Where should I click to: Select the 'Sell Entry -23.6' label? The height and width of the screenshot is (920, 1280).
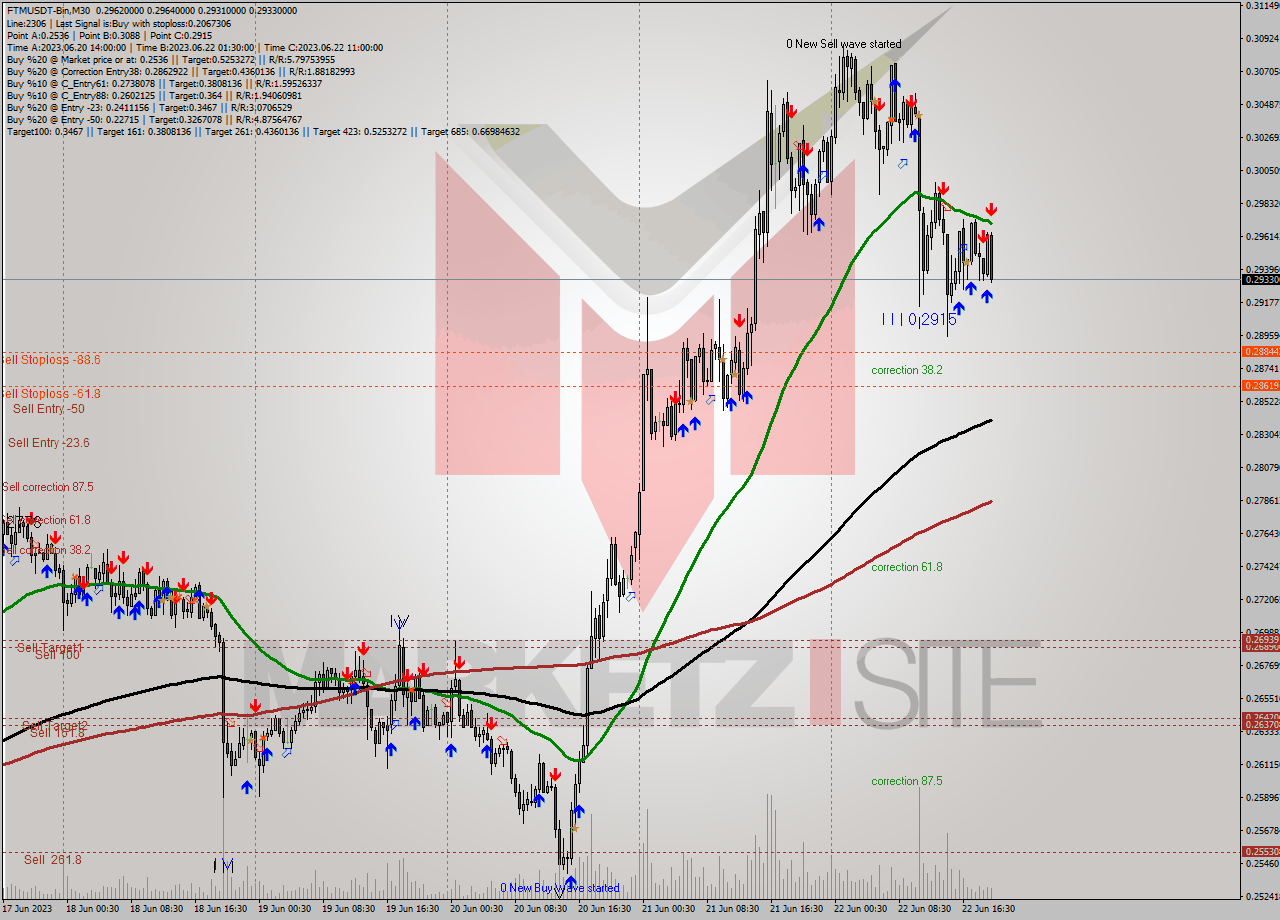click(49, 443)
